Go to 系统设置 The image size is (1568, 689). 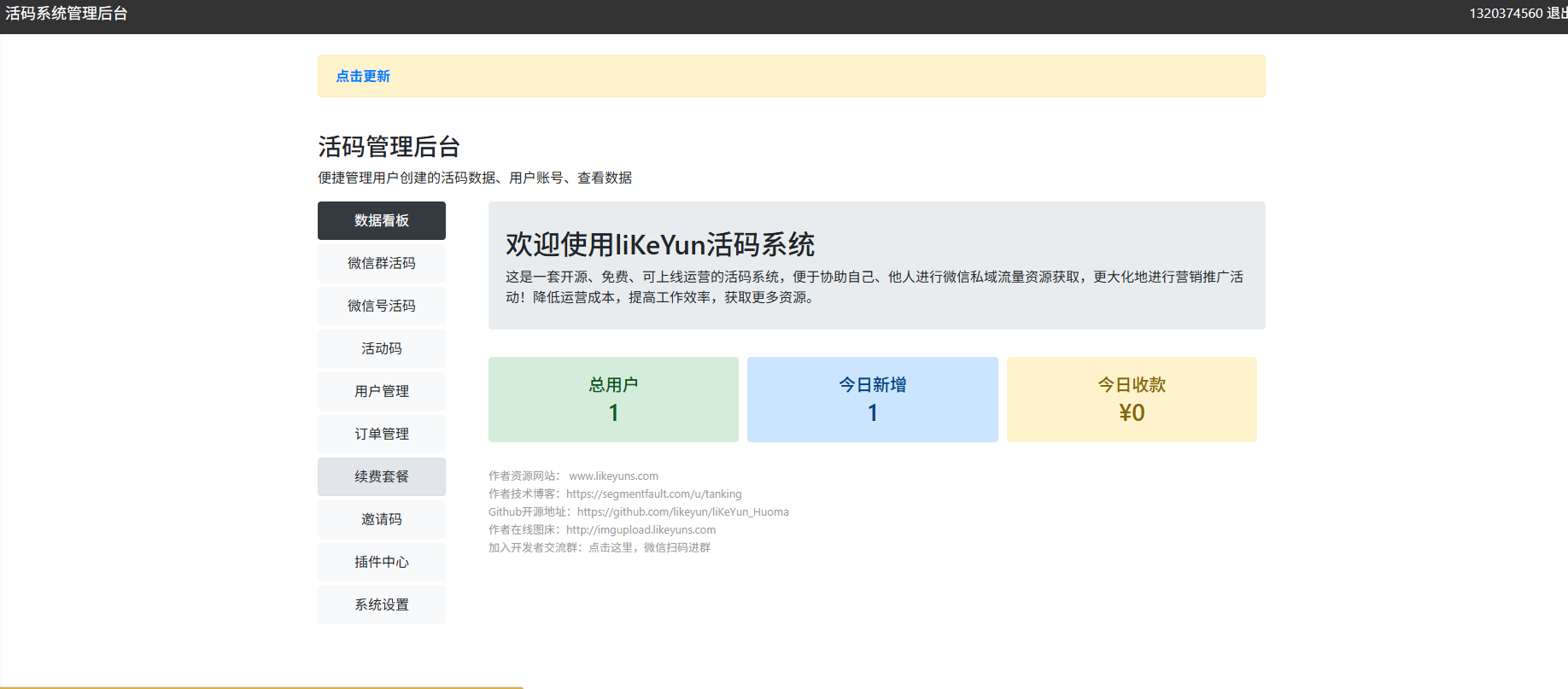point(381,604)
